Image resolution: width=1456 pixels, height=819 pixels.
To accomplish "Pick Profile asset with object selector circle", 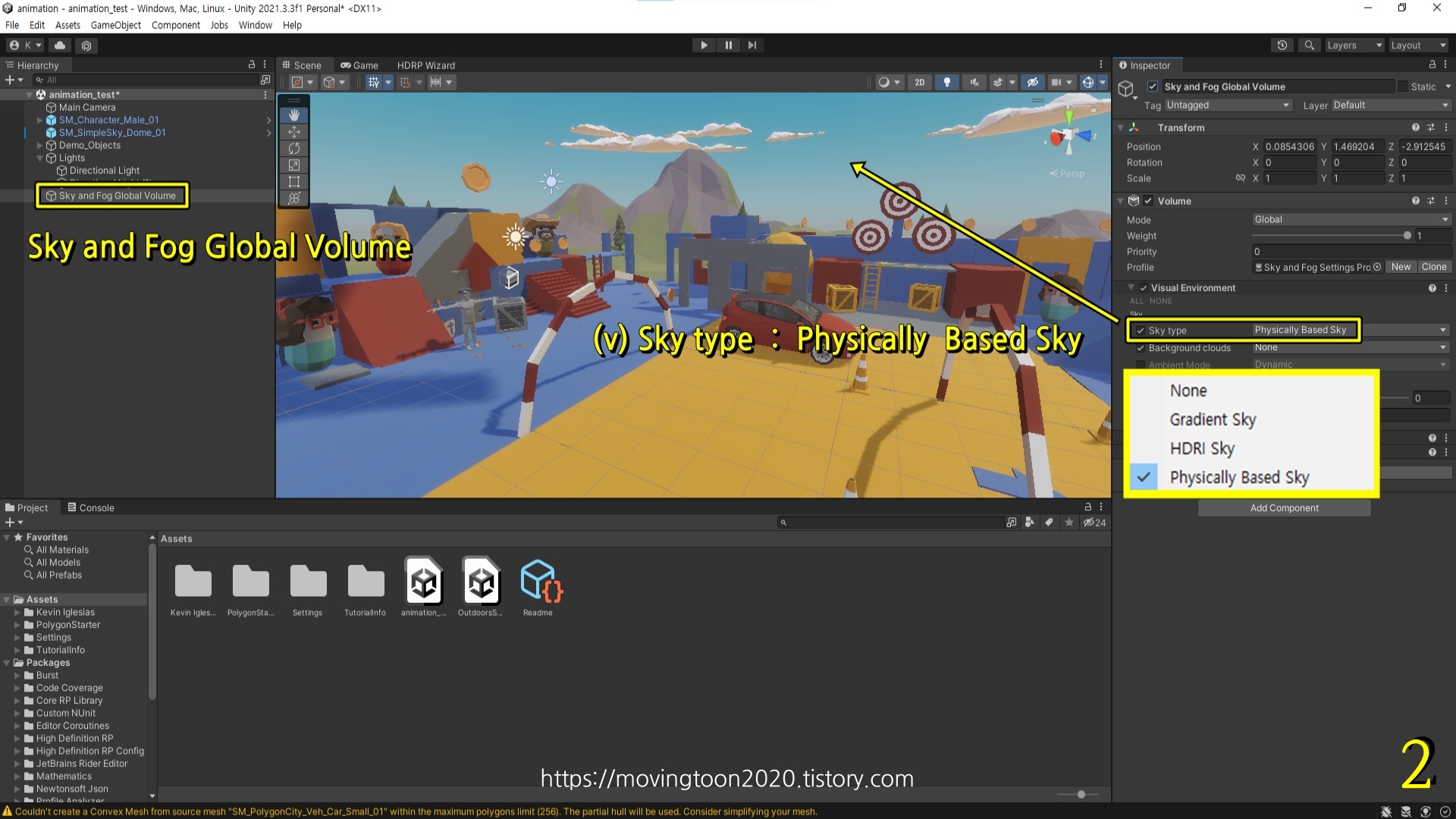I will point(1377,267).
